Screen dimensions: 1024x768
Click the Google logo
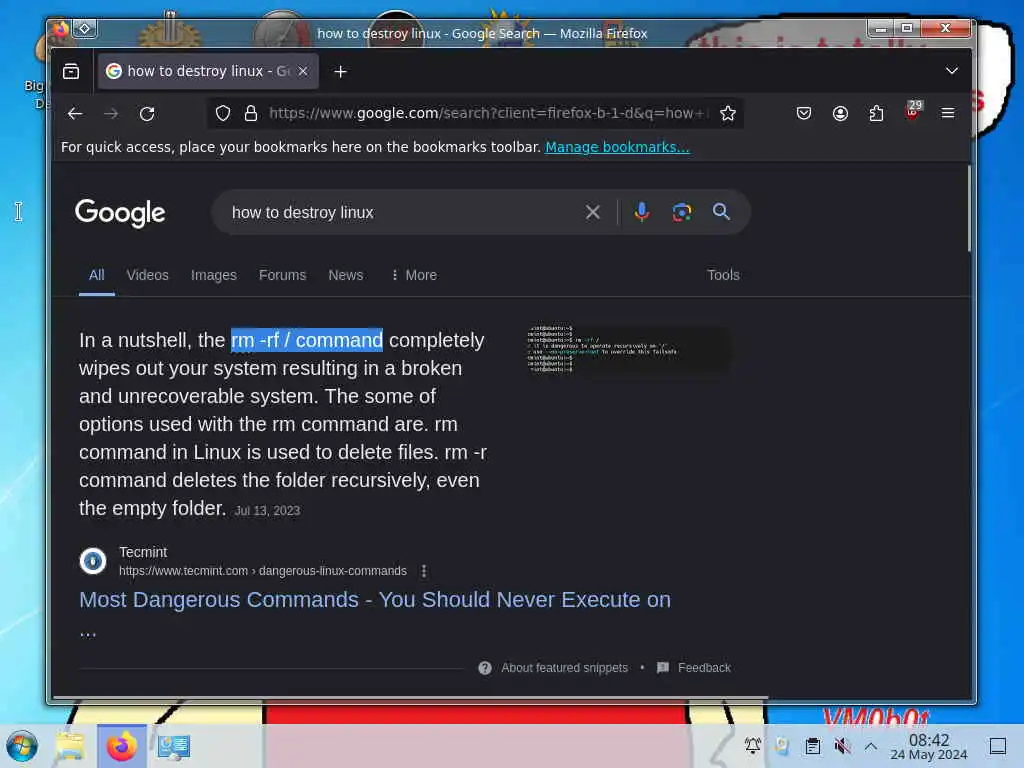click(x=120, y=214)
